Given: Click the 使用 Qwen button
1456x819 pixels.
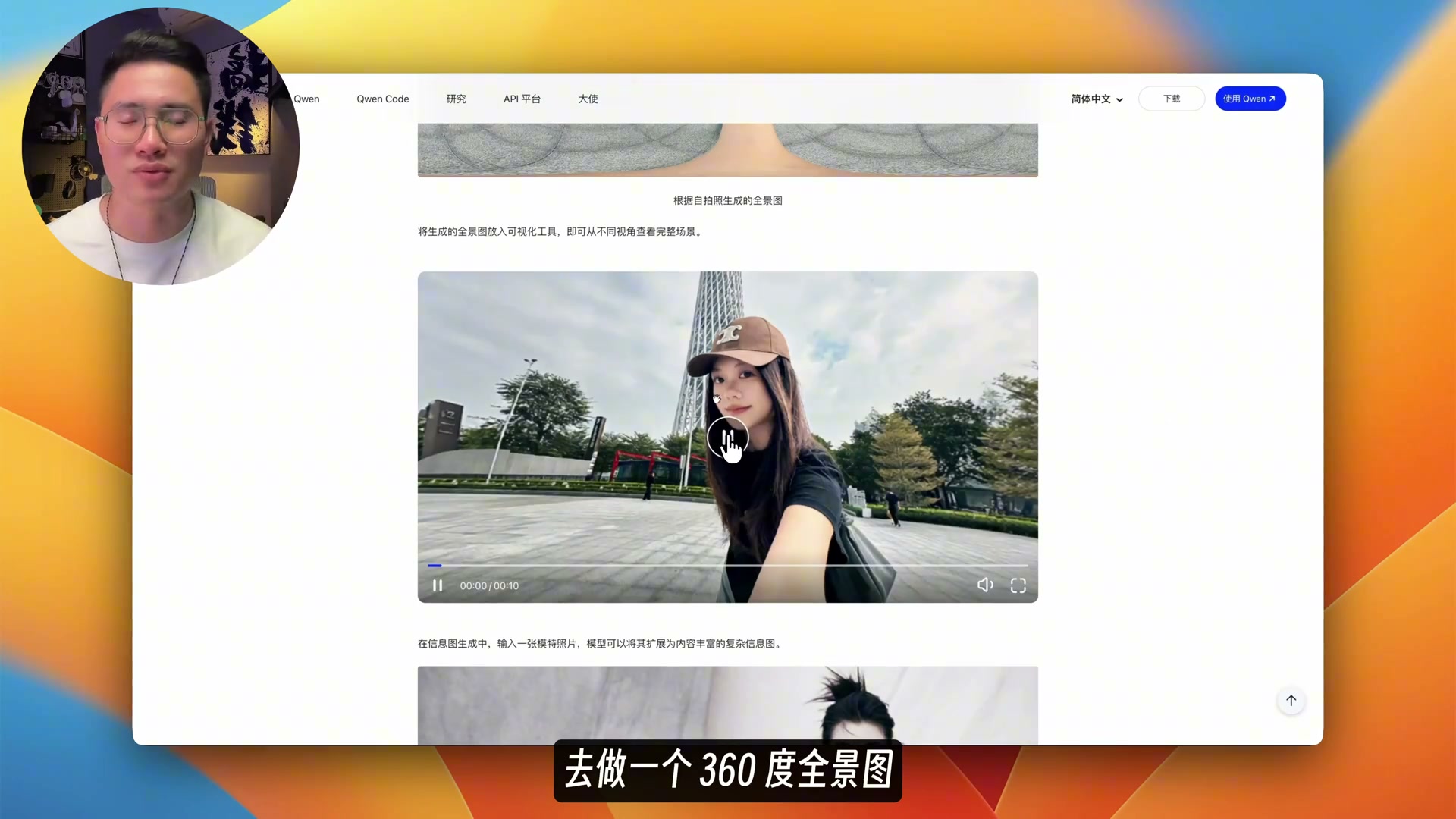Looking at the screenshot, I should pyautogui.click(x=1250, y=99).
